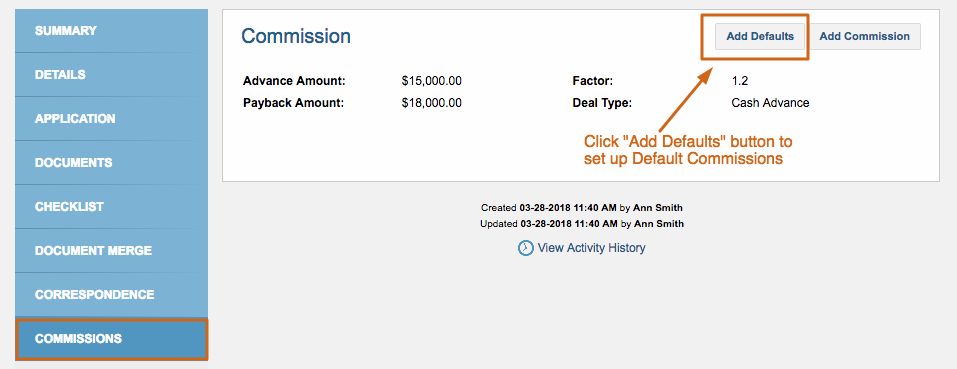
Task: Click the Cash Advance deal type value
Action: (x=770, y=103)
